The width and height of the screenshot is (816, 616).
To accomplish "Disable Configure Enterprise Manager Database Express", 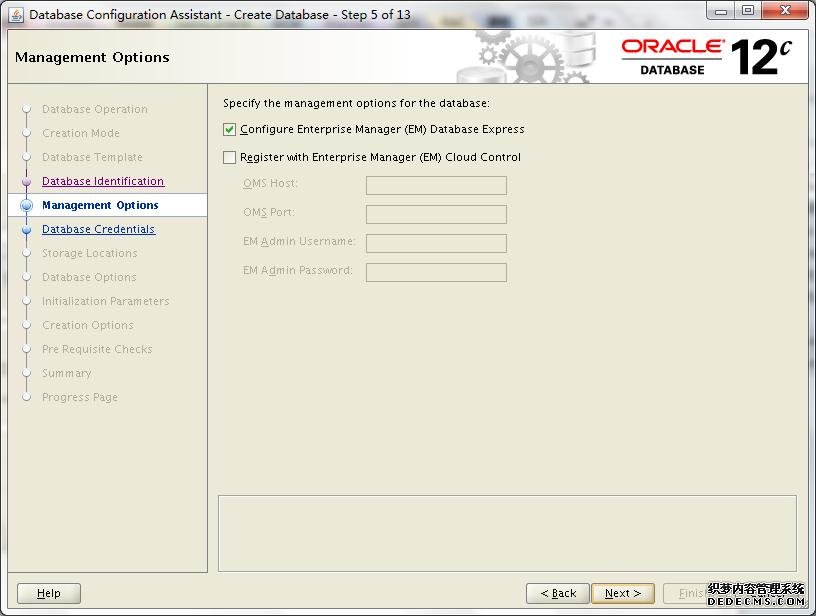I will (230, 129).
